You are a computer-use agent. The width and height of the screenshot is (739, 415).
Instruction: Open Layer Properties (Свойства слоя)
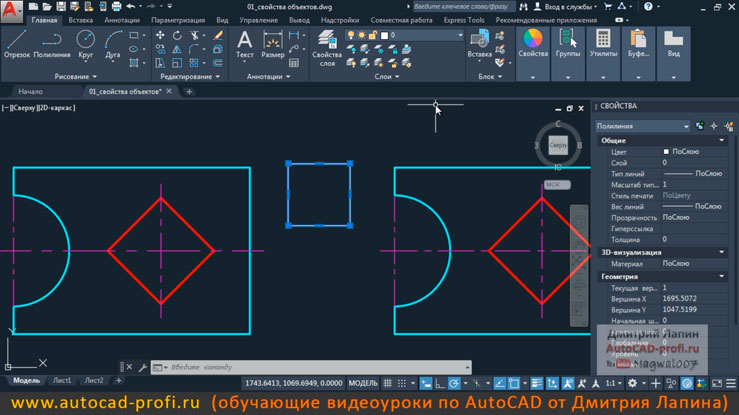click(x=327, y=48)
